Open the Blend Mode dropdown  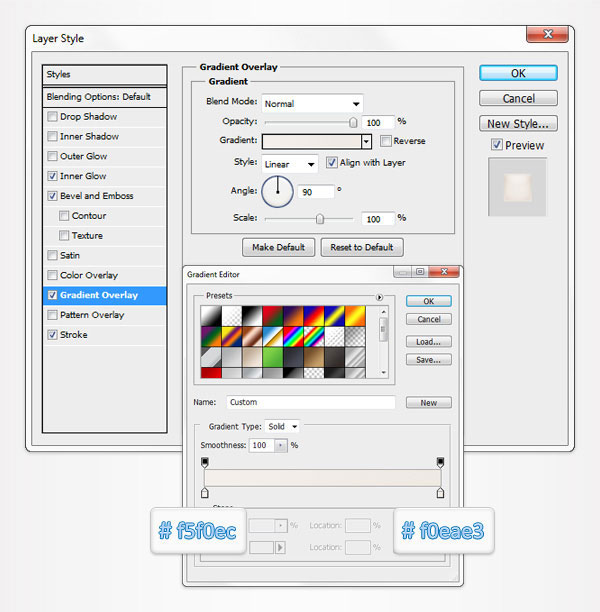point(312,103)
